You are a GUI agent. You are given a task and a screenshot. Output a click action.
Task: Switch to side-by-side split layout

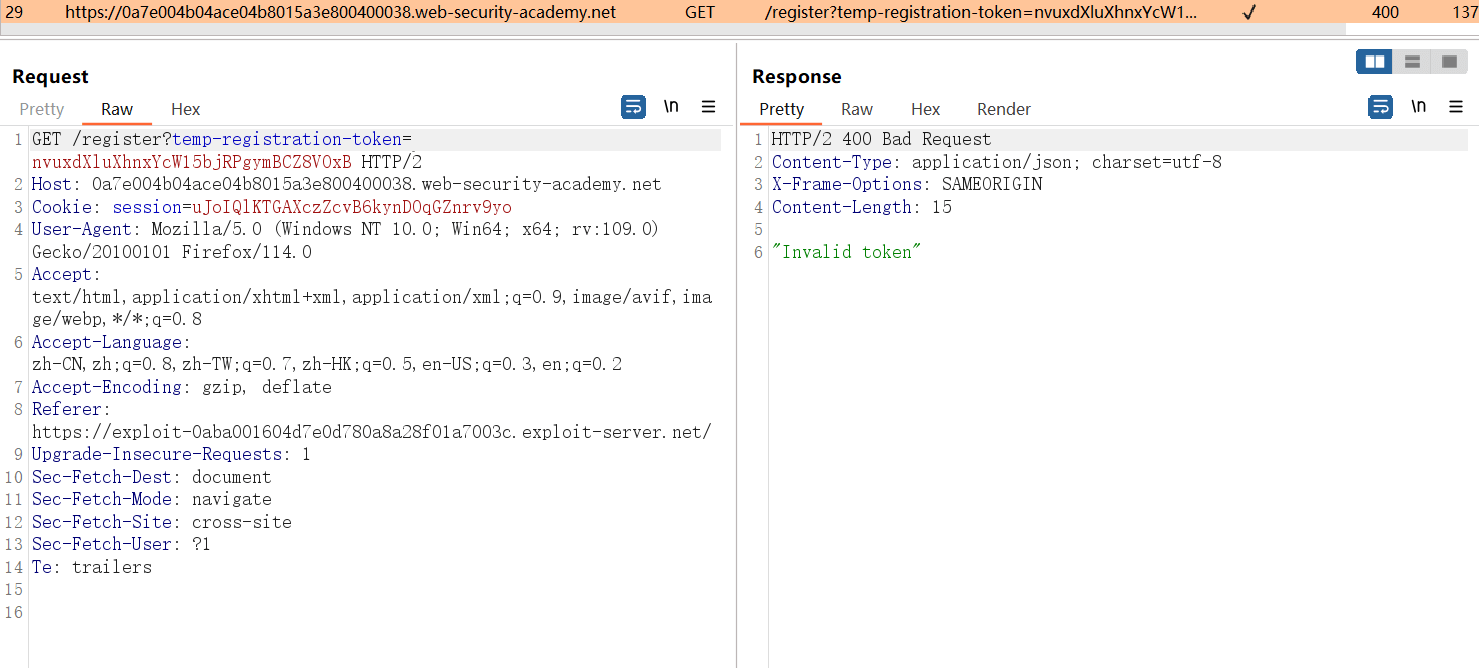[x=1375, y=62]
